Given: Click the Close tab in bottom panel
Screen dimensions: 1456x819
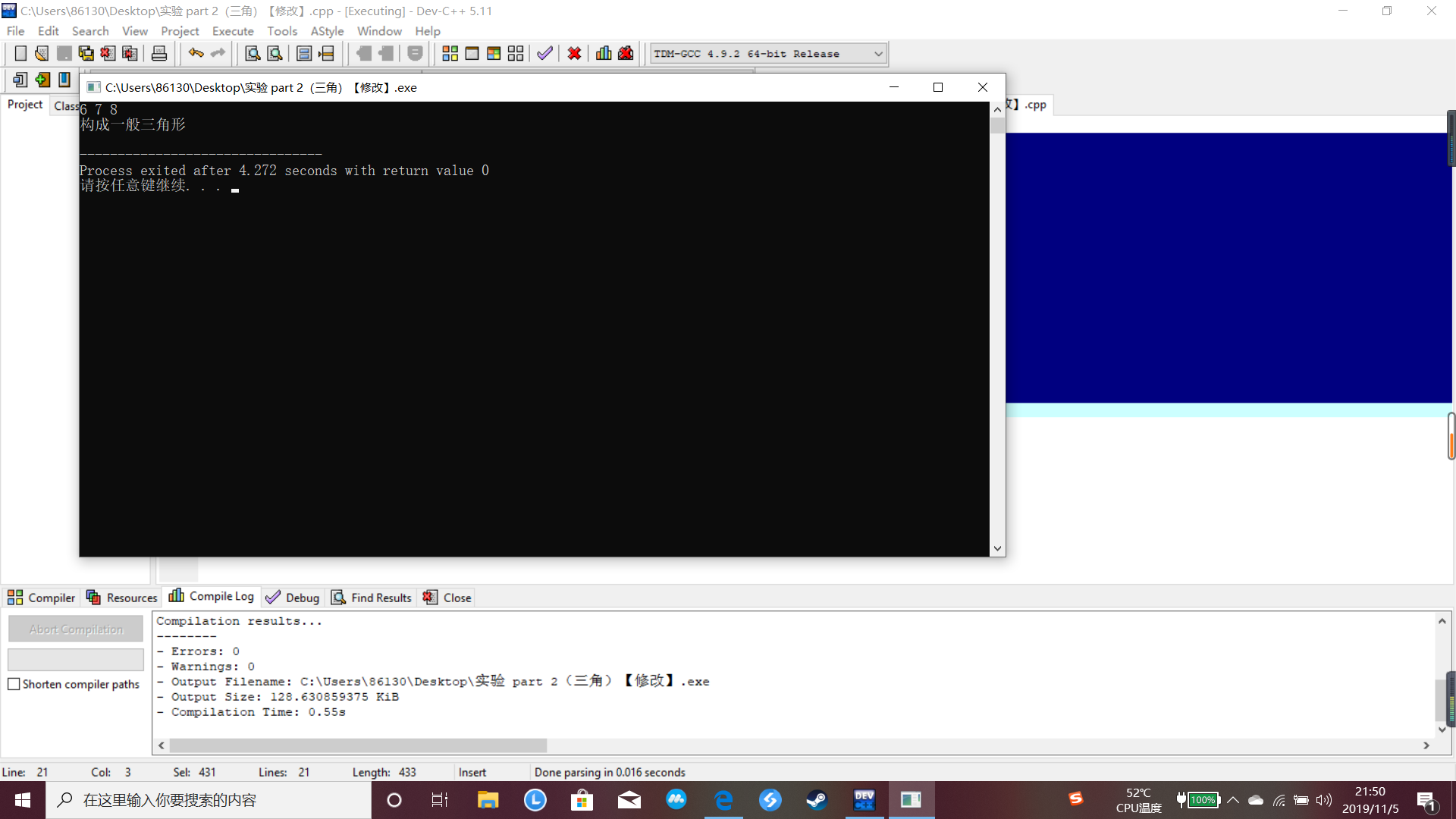Looking at the screenshot, I should coord(447,598).
